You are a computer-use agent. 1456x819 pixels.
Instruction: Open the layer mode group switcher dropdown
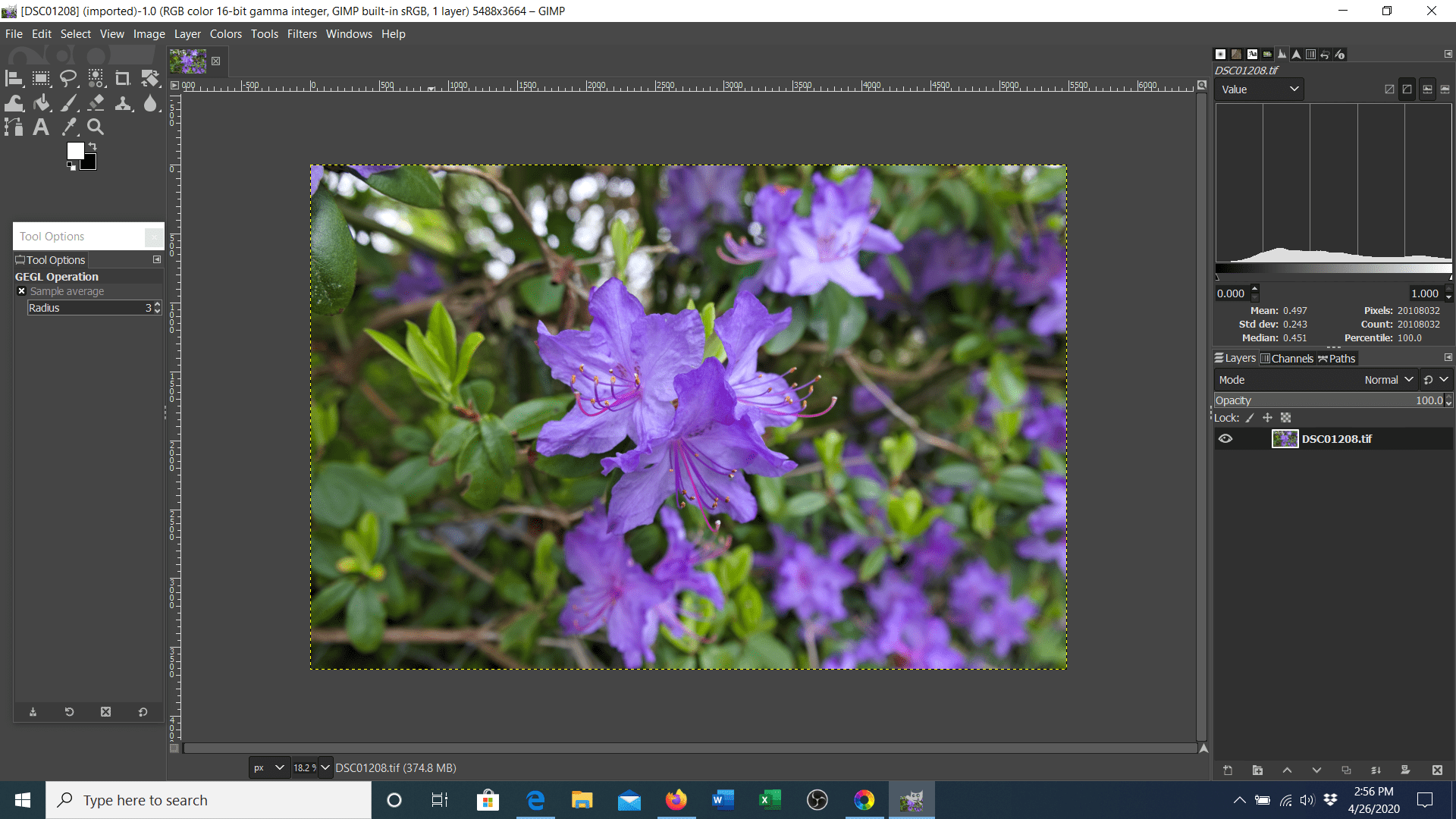[1436, 380]
